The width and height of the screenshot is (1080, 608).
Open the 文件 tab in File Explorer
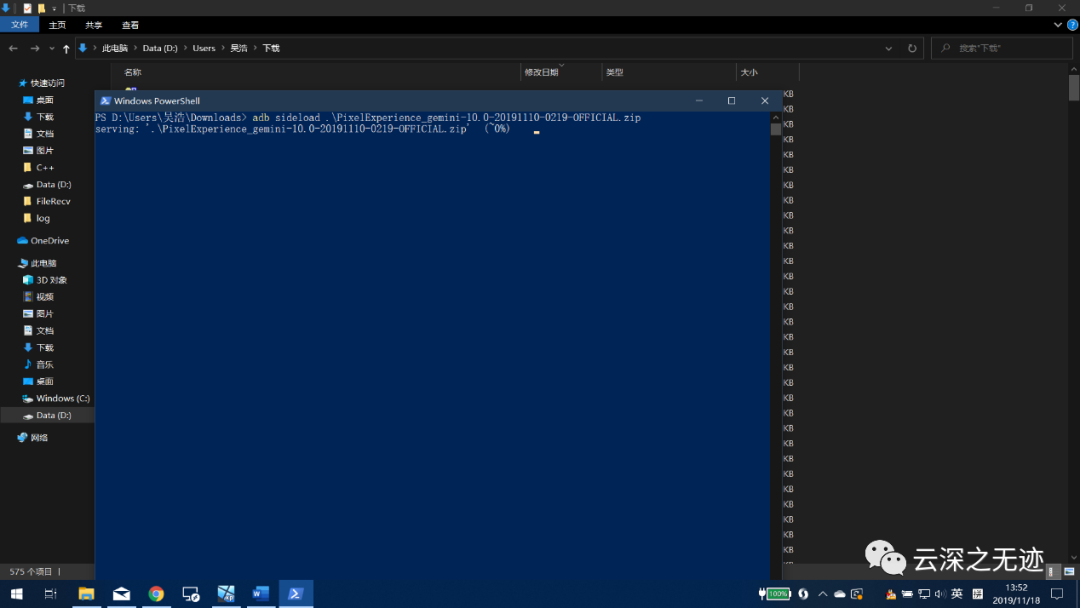[x=19, y=25]
